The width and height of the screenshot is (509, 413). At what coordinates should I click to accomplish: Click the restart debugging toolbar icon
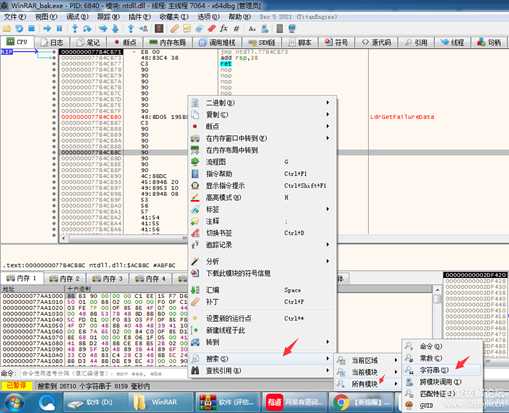coord(19,29)
